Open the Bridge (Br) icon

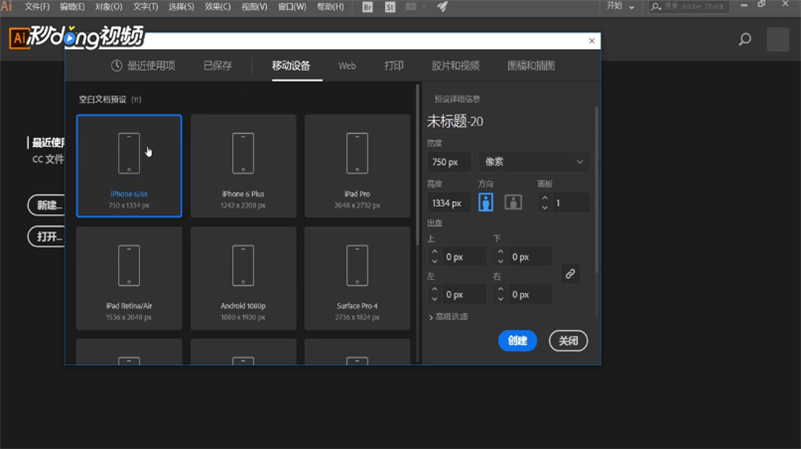click(x=367, y=7)
